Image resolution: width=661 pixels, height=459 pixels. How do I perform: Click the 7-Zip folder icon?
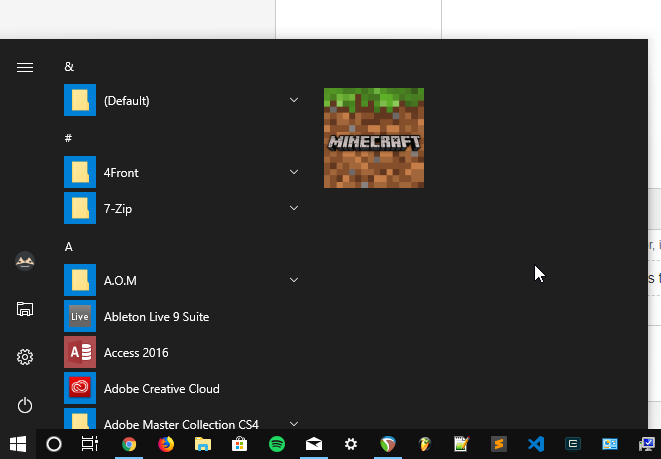80,208
